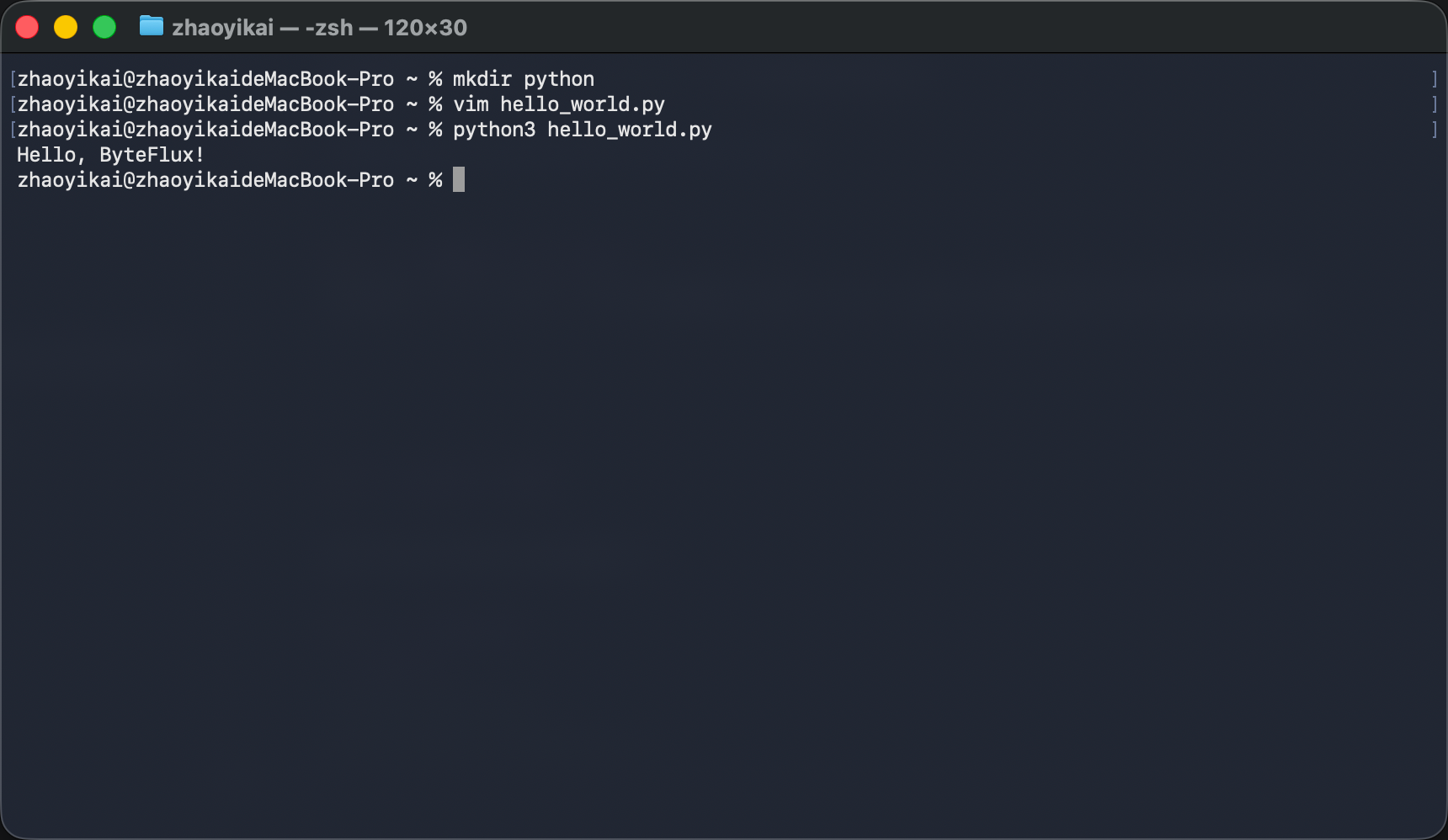Click the right bracket mark on python3 line
Viewport: 1448px width, 840px height.
(1435, 130)
